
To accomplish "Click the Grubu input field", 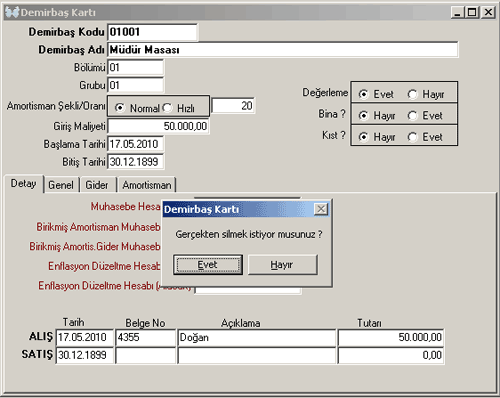I will pos(135,85).
